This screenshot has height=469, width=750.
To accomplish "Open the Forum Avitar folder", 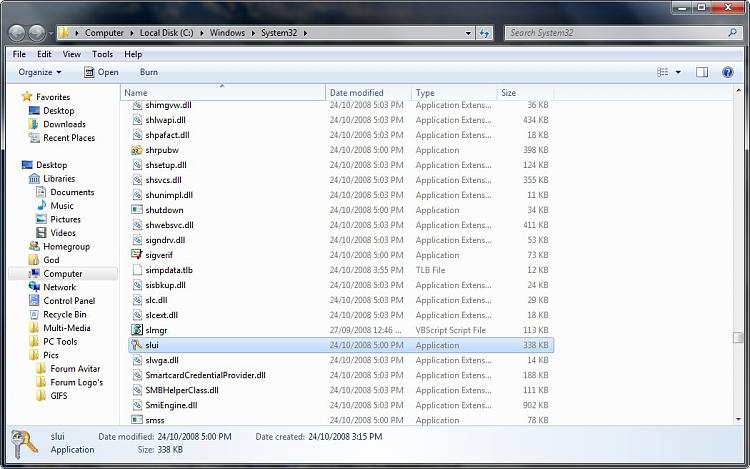I will 75,369.
